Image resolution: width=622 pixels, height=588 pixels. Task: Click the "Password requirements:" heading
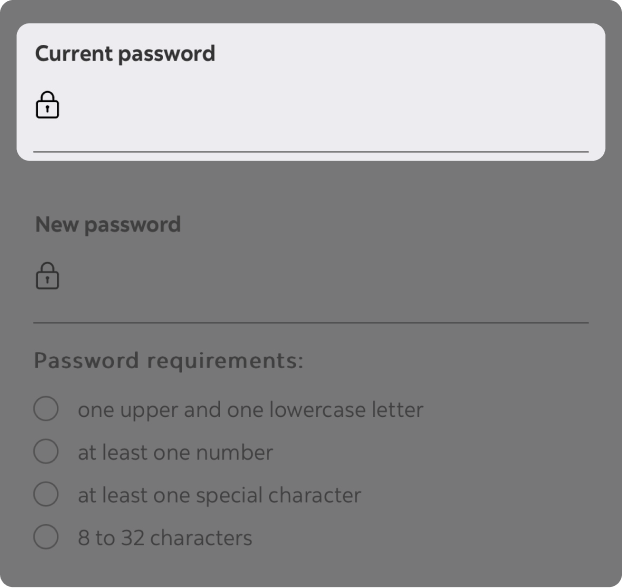(x=168, y=360)
